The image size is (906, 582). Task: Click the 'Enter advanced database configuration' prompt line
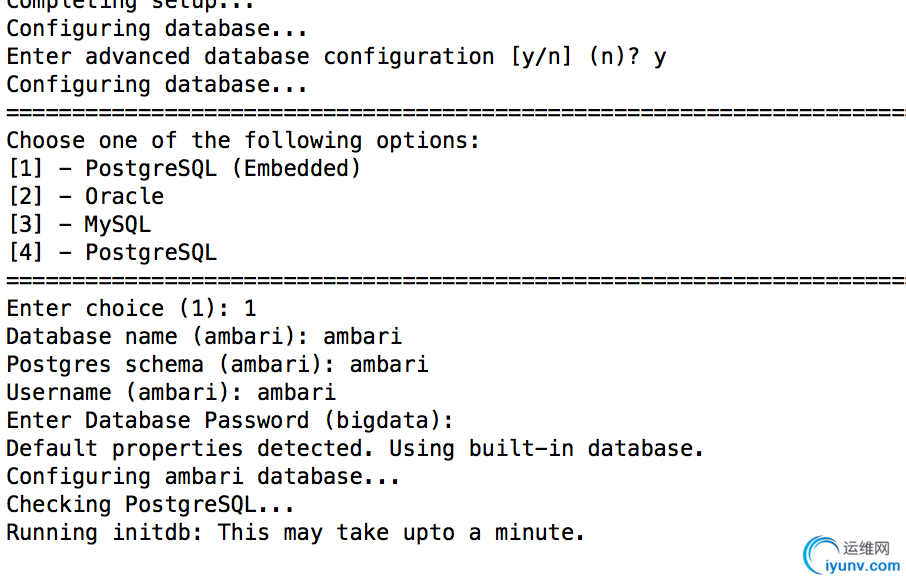coord(336,57)
